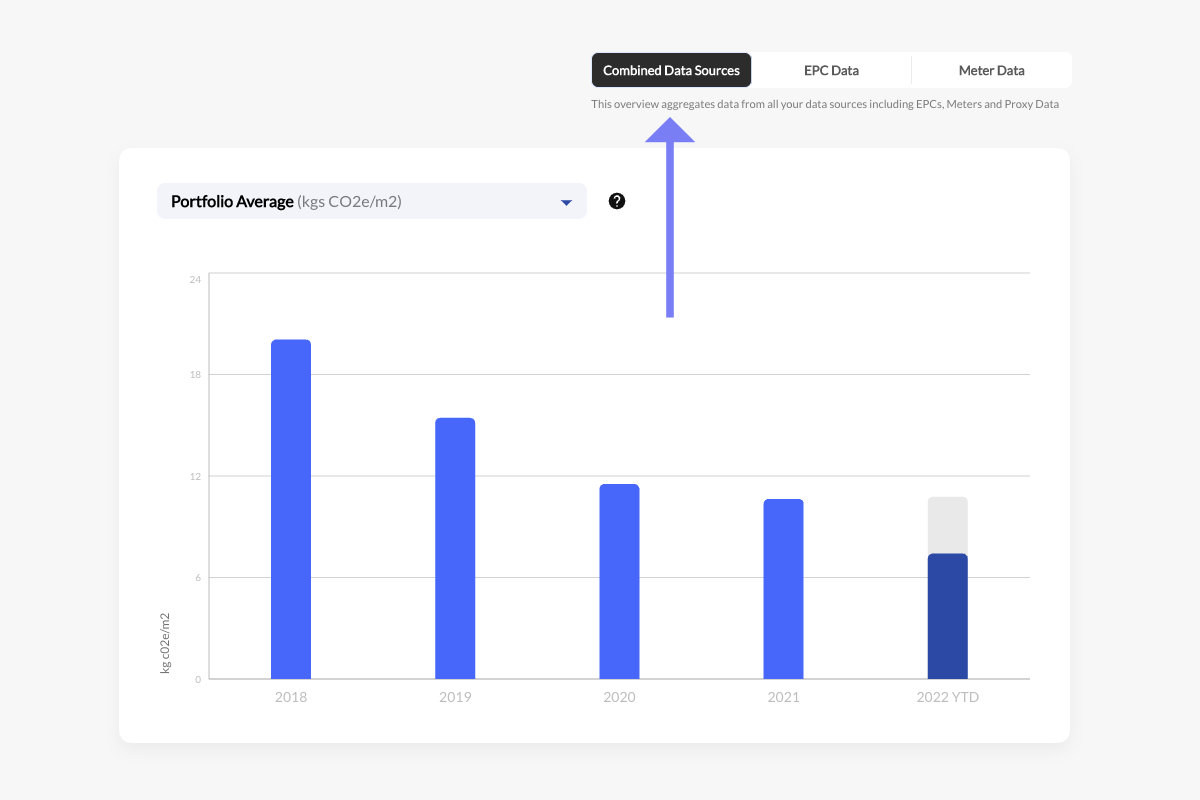Image resolution: width=1200 pixels, height=800 pixels.
Task: Select the Combined Data Sources tab
Action: pyautogui.click(x=671, y=70)
